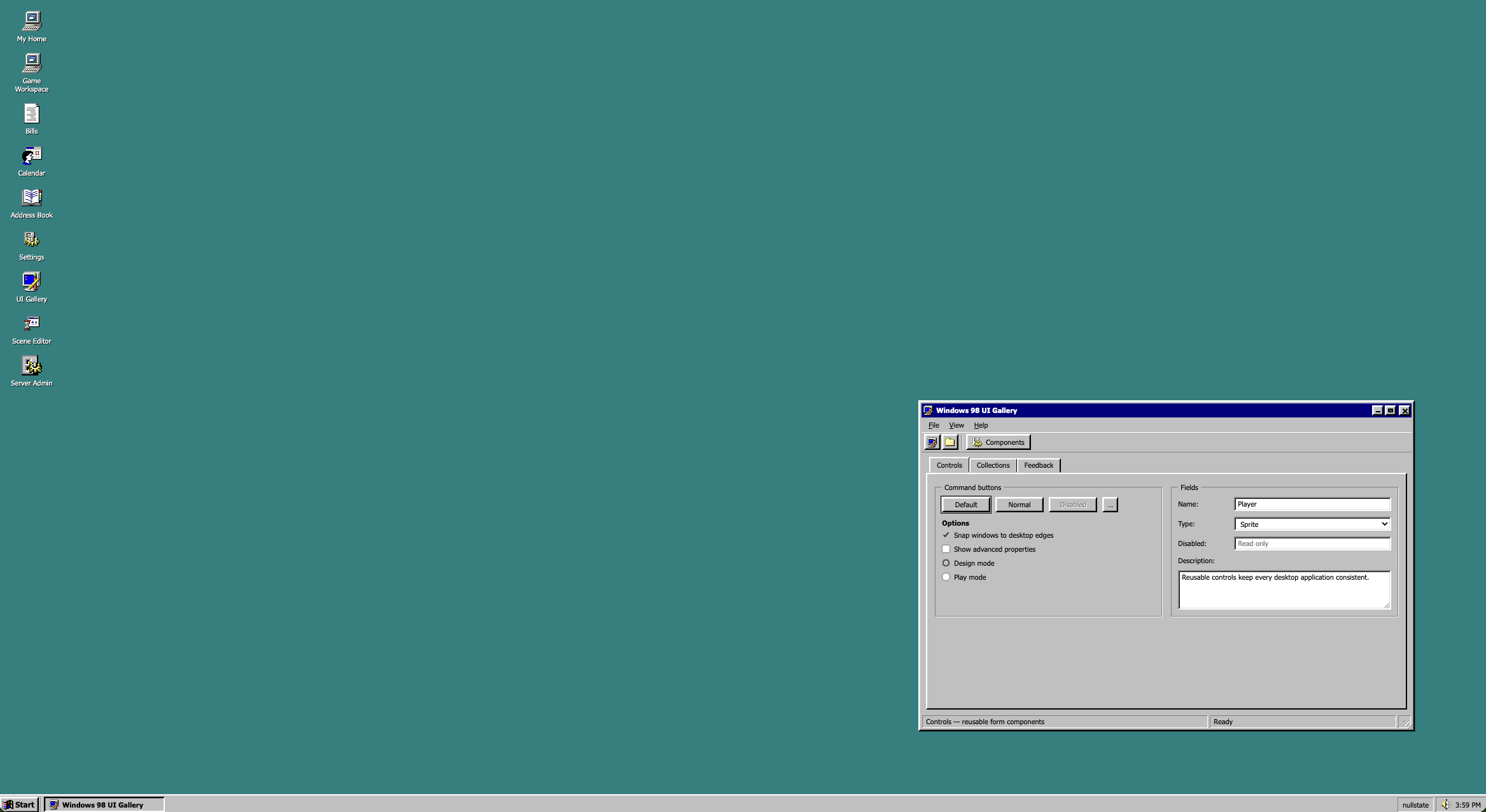The width and height of the screenshot is (1486, 812).
Task: Open the View menu
Action: pyautogui.click(x=956, y=425)
